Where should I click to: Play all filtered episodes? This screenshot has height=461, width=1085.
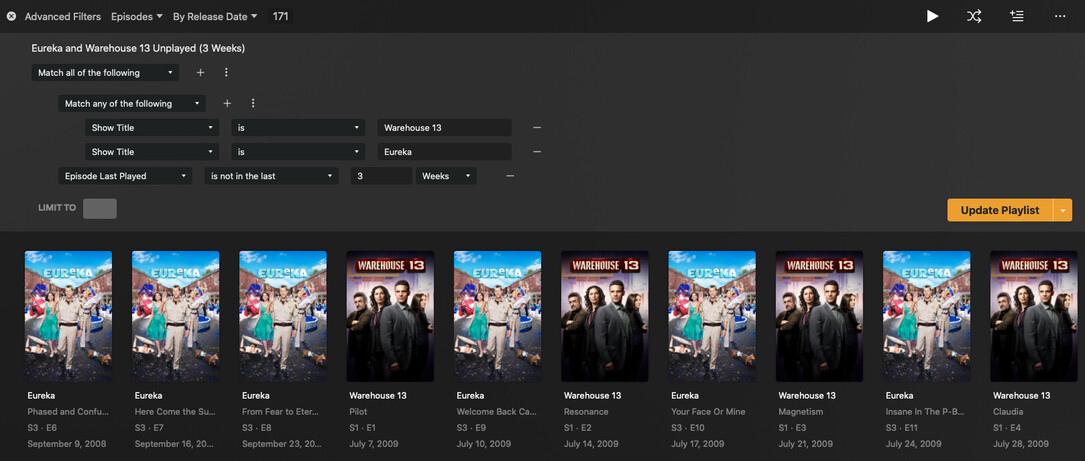click(x=933, y=16)
